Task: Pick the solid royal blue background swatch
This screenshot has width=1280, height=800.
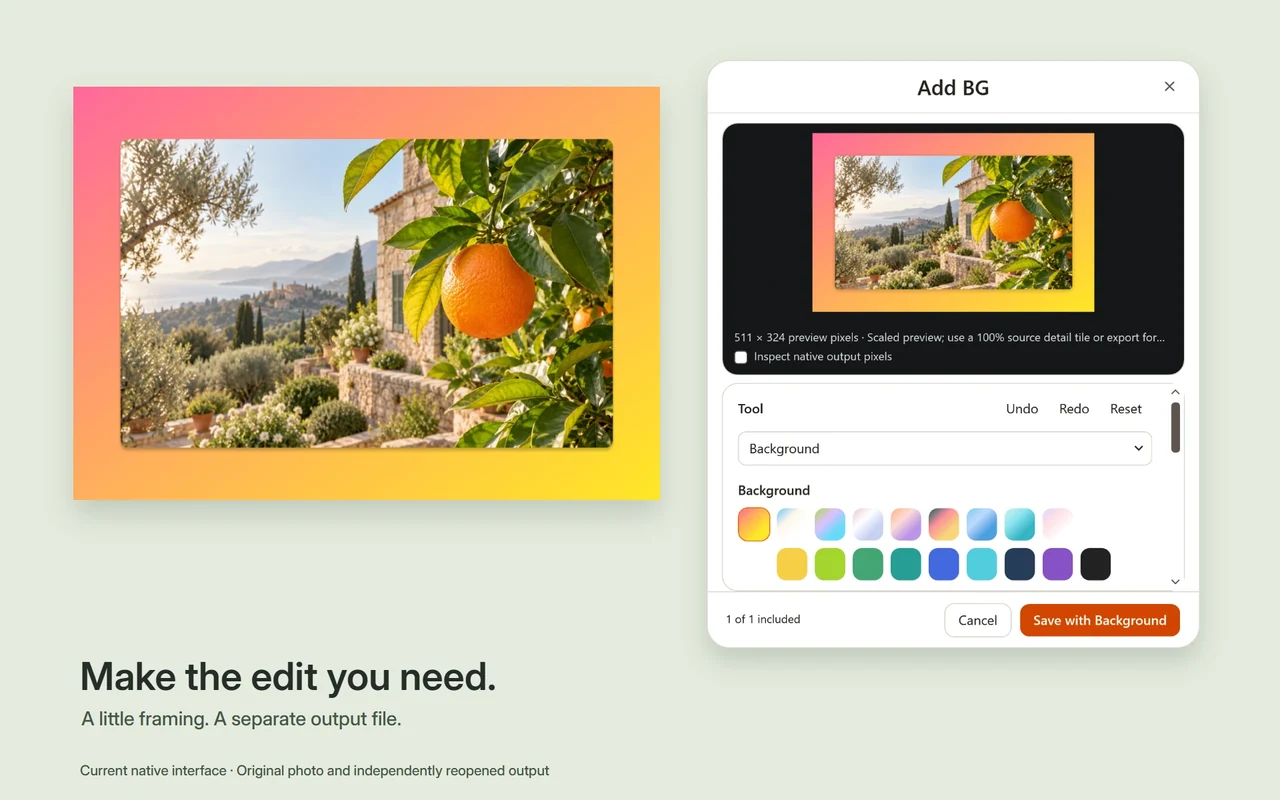Action: click(x=944, y=564)
